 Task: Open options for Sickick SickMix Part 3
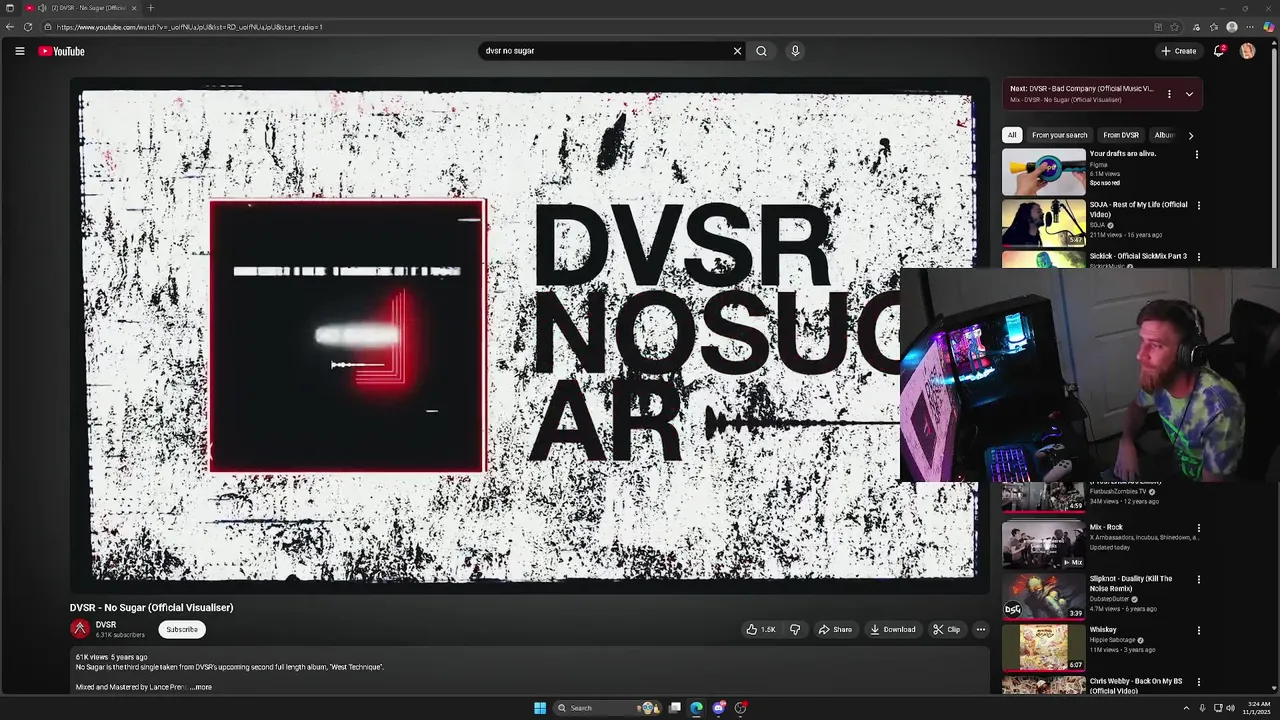tap(1199, 257)
